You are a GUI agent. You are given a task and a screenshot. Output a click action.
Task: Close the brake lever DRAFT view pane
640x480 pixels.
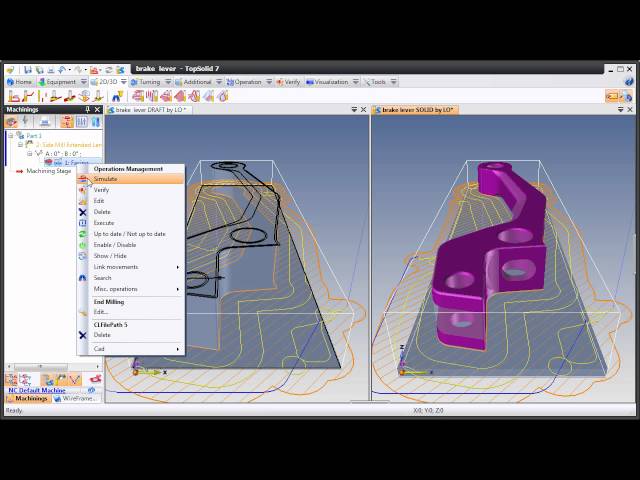pos(364,110)
